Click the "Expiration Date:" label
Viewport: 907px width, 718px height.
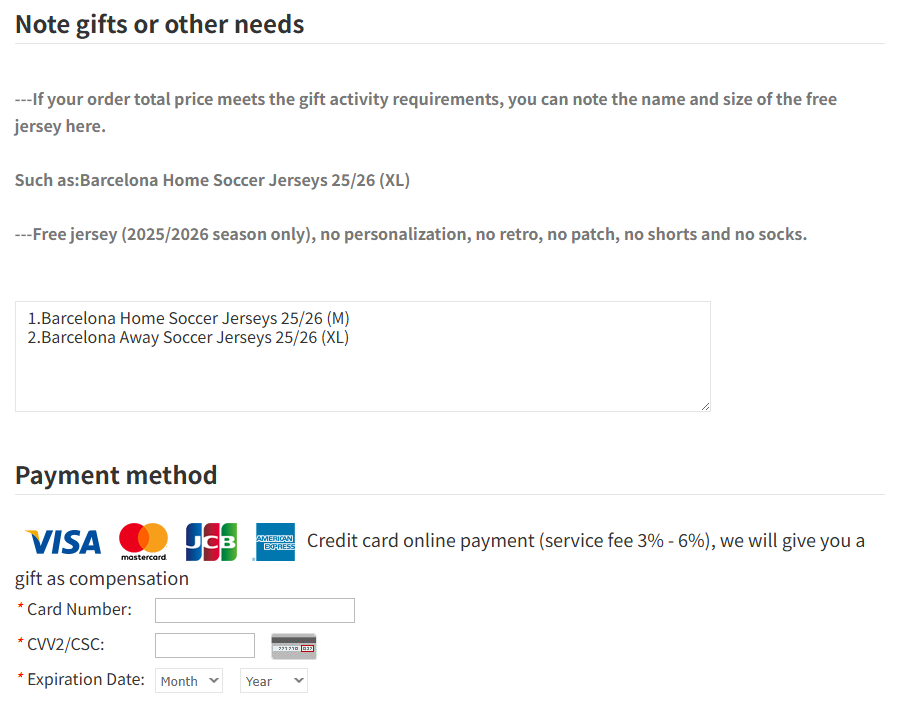pos(86,679)
